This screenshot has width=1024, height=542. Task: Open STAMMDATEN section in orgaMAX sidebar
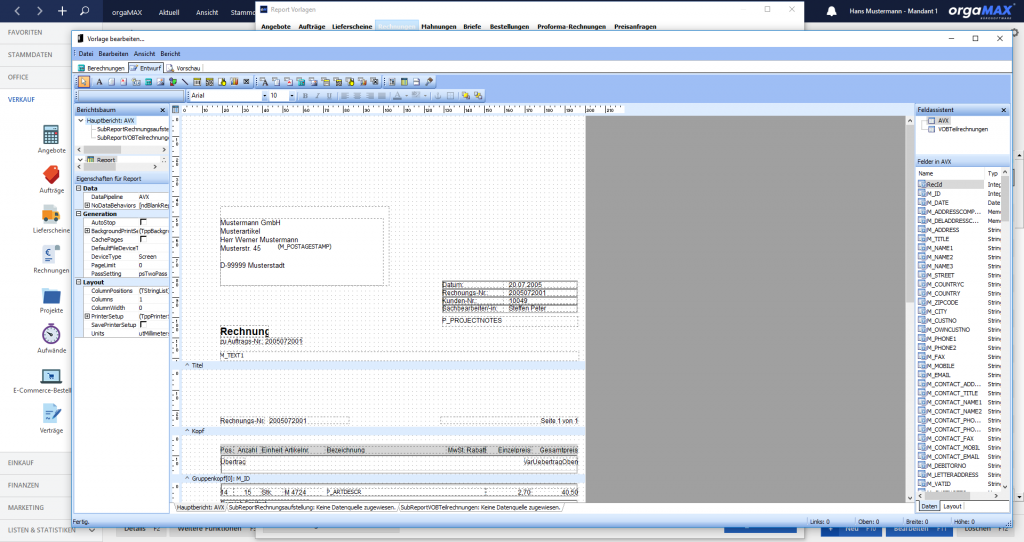coord(30,55)
